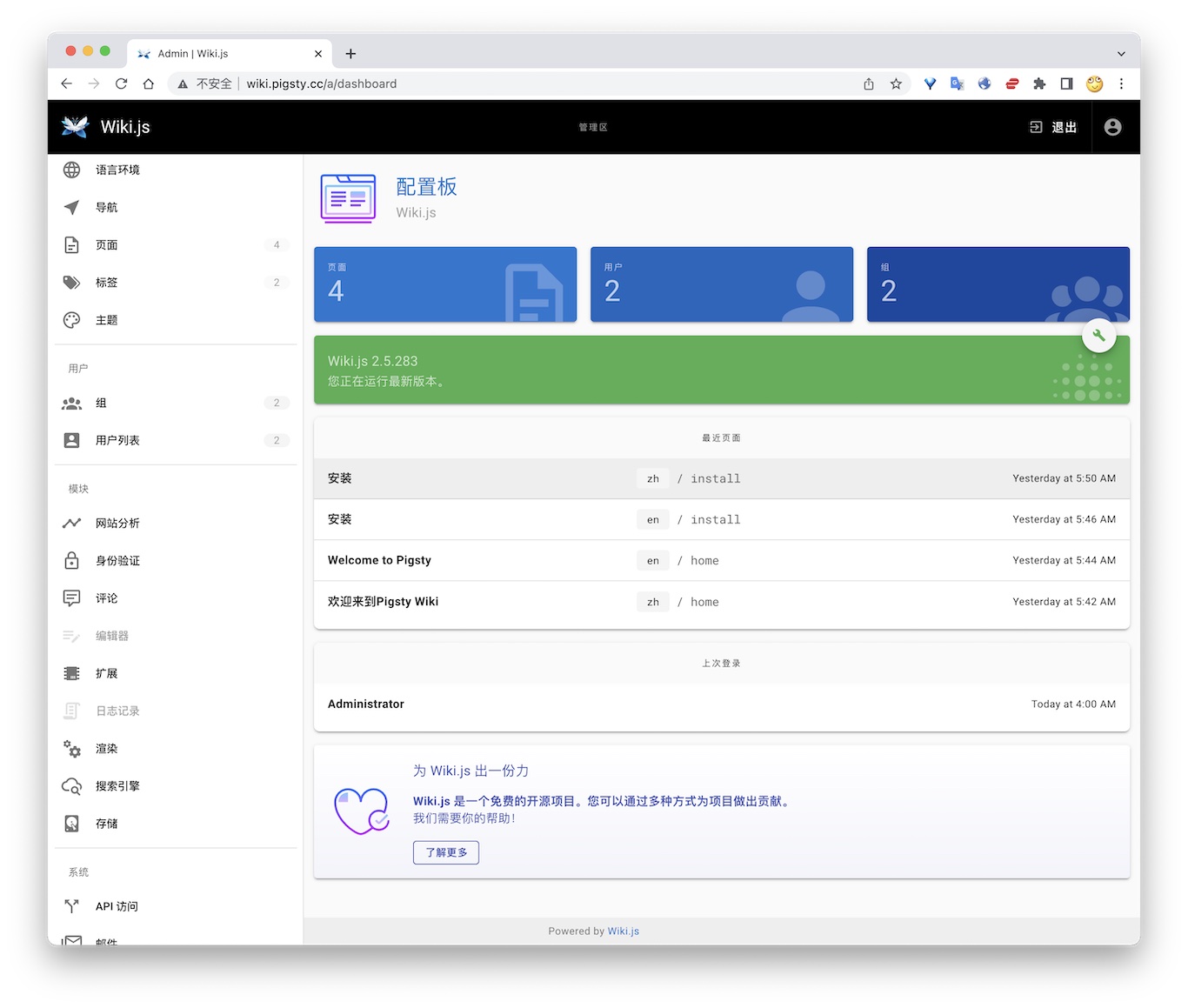Open Chrome's three-dot menu

[x=1121, y=83]
